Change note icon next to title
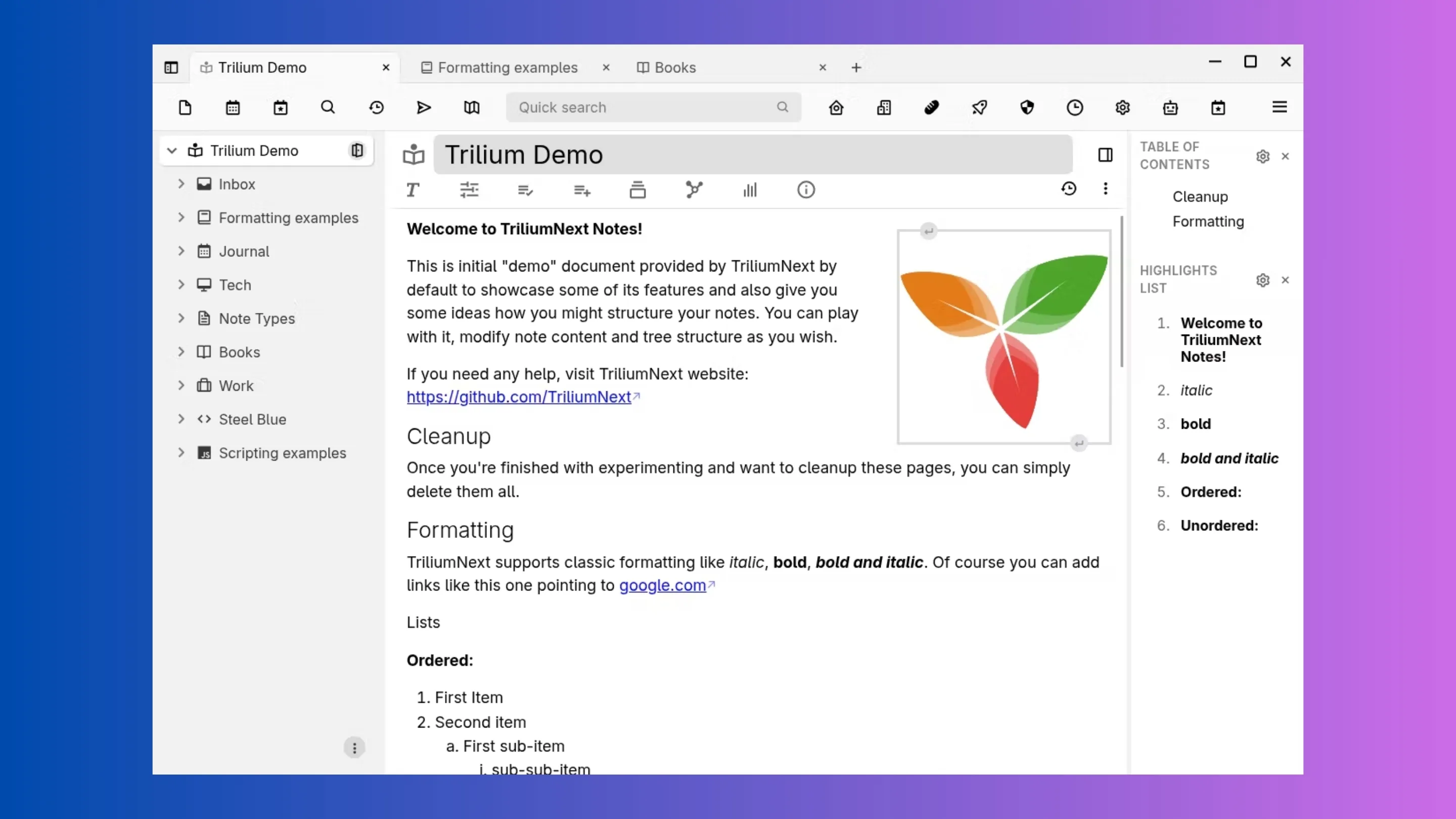This screenshot has height=819, width=1456. coord(414,154)
